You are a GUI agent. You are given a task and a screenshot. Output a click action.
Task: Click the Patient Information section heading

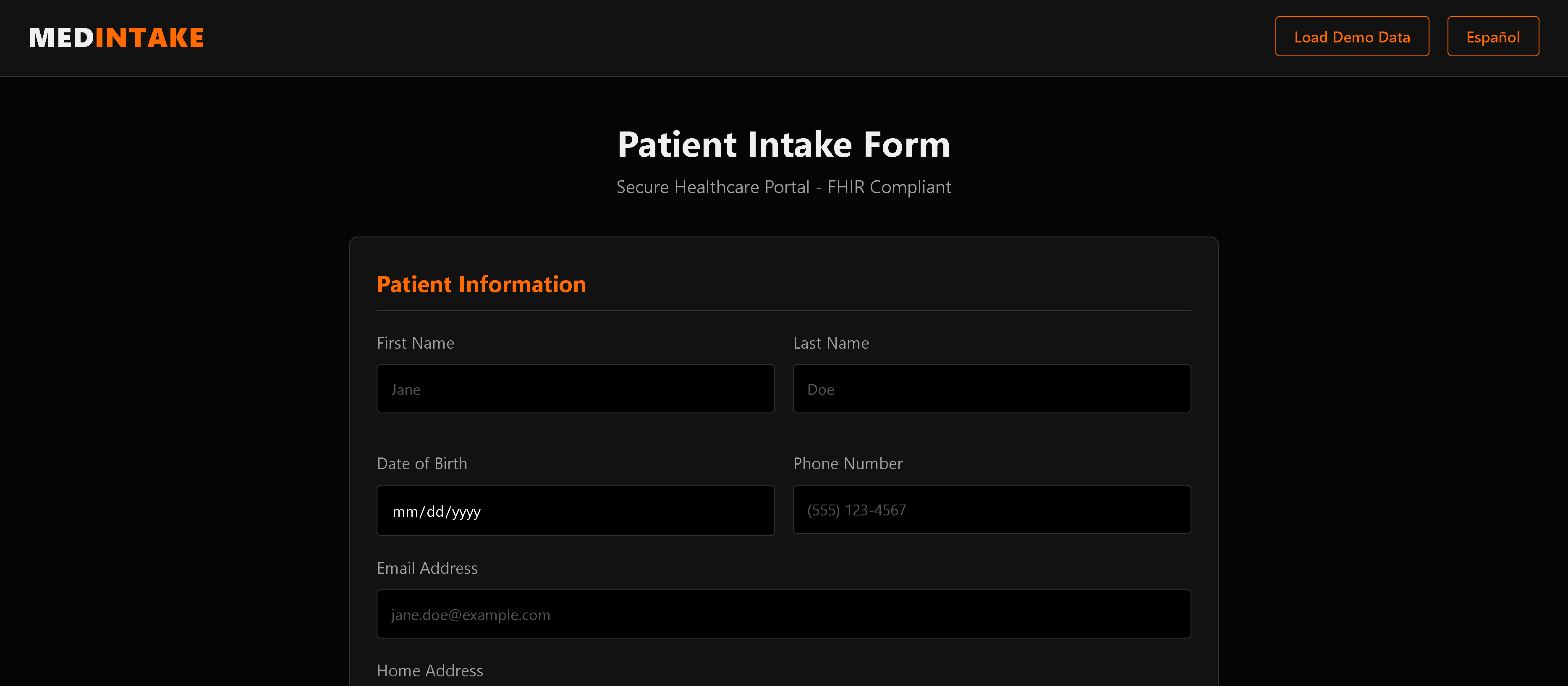point(482,283)
